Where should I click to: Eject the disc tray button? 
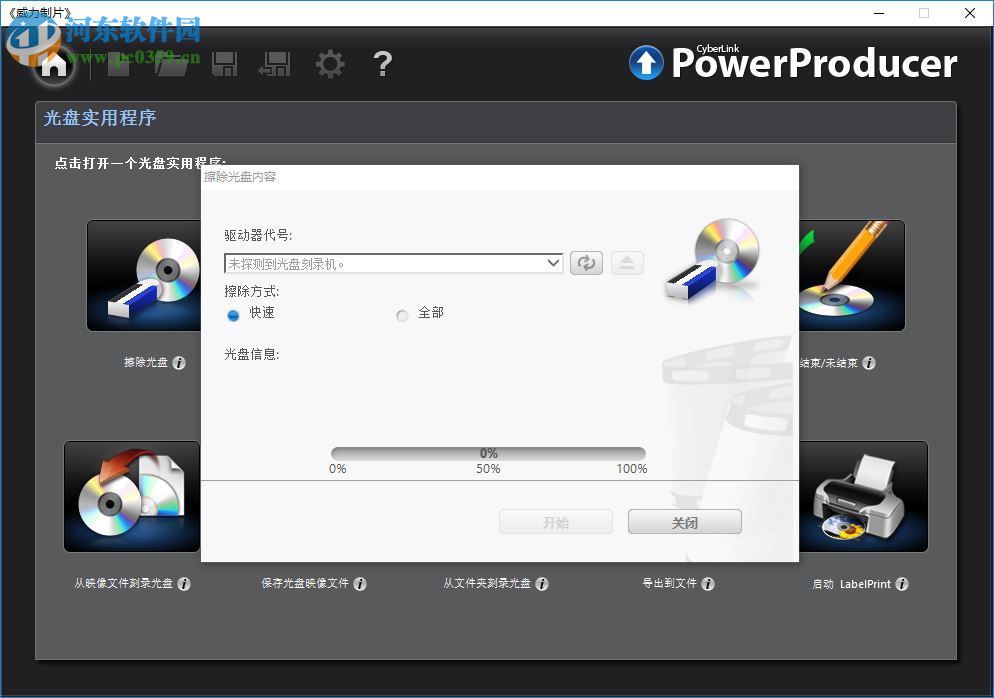(x=627, y=263)
